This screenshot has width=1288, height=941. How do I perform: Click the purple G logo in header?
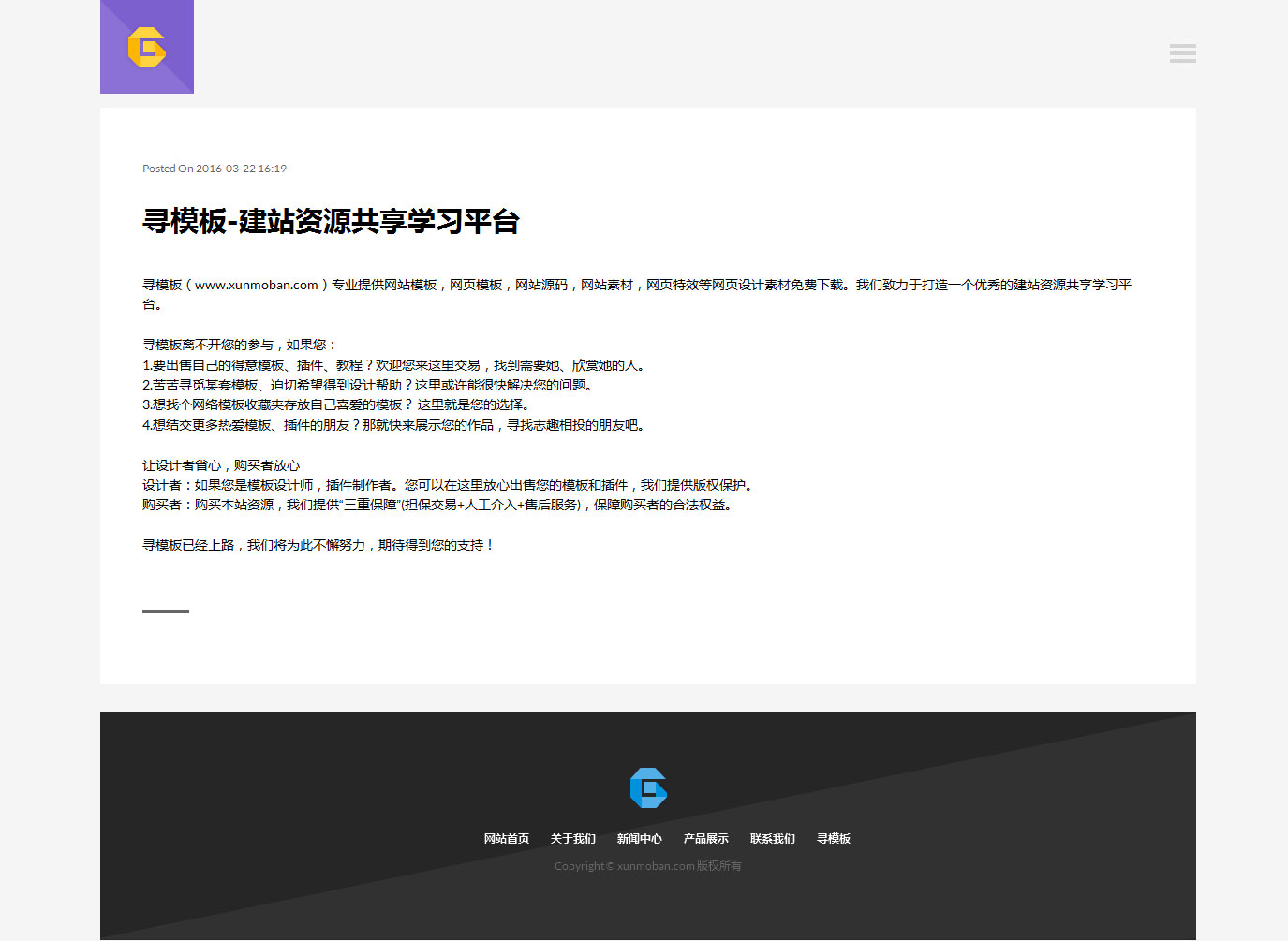[x=147, y=47]
